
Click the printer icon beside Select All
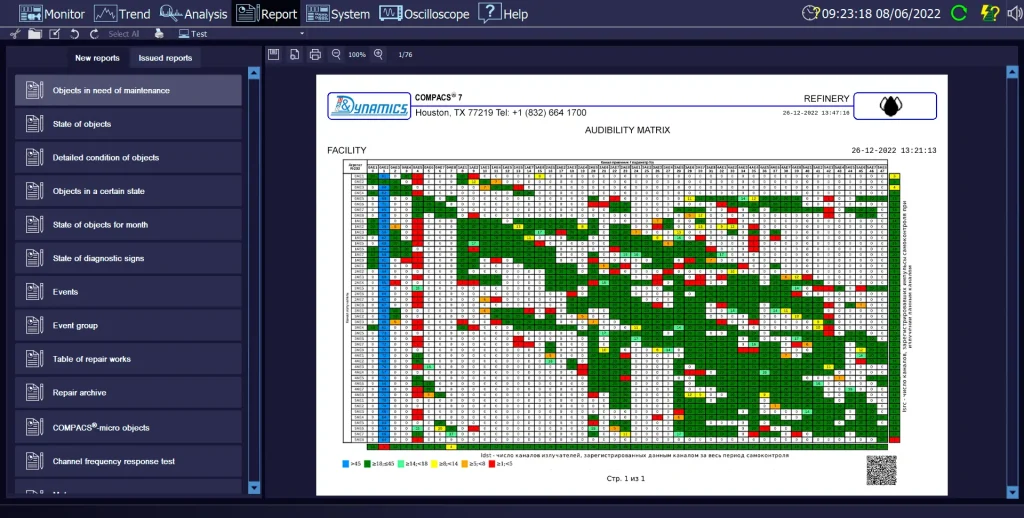(x=159, y=34)
